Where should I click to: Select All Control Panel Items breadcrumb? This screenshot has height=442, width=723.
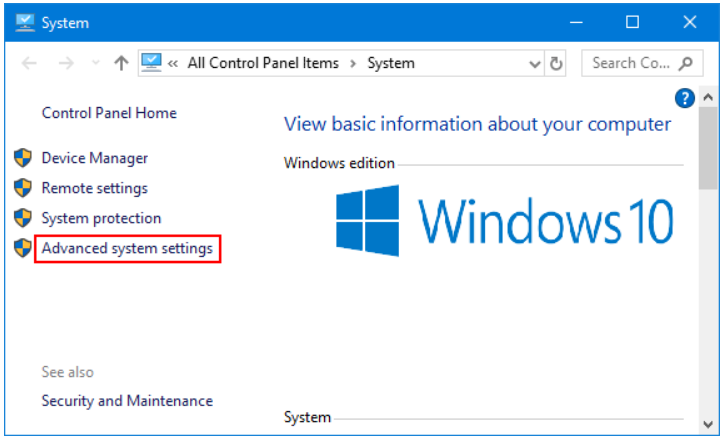tap(263, 63)
